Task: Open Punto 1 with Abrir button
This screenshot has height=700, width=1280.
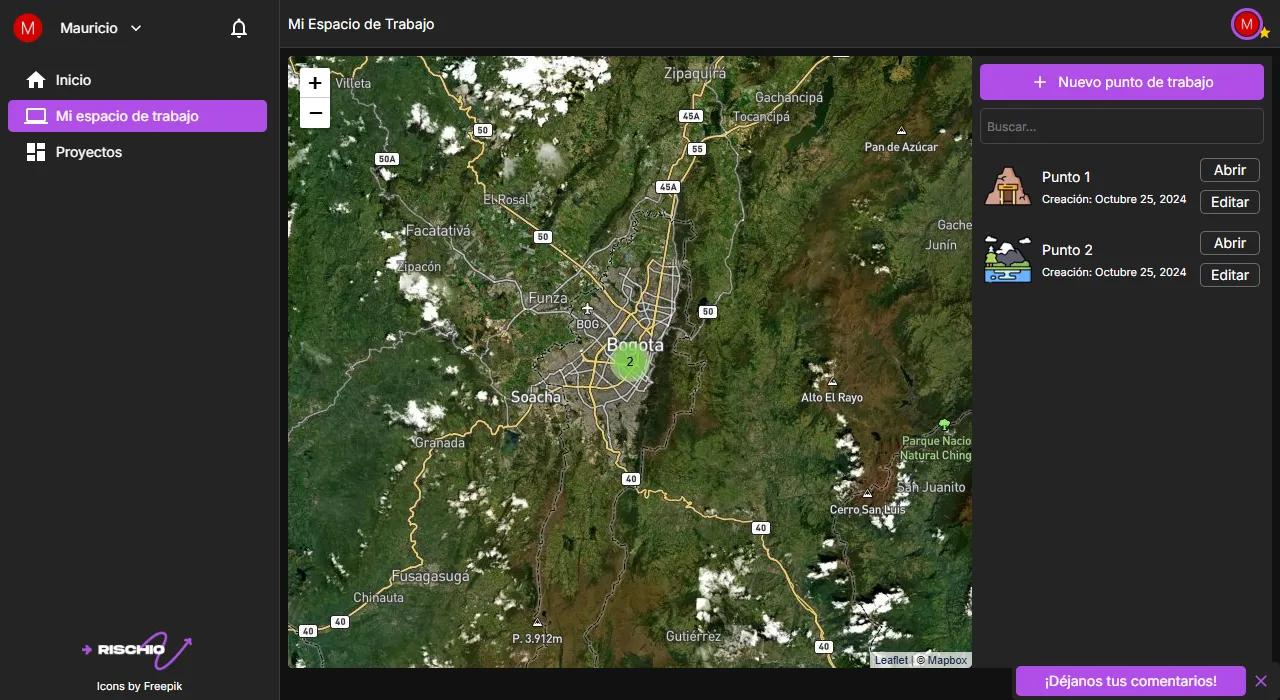Action: [x=1229, y=170]
